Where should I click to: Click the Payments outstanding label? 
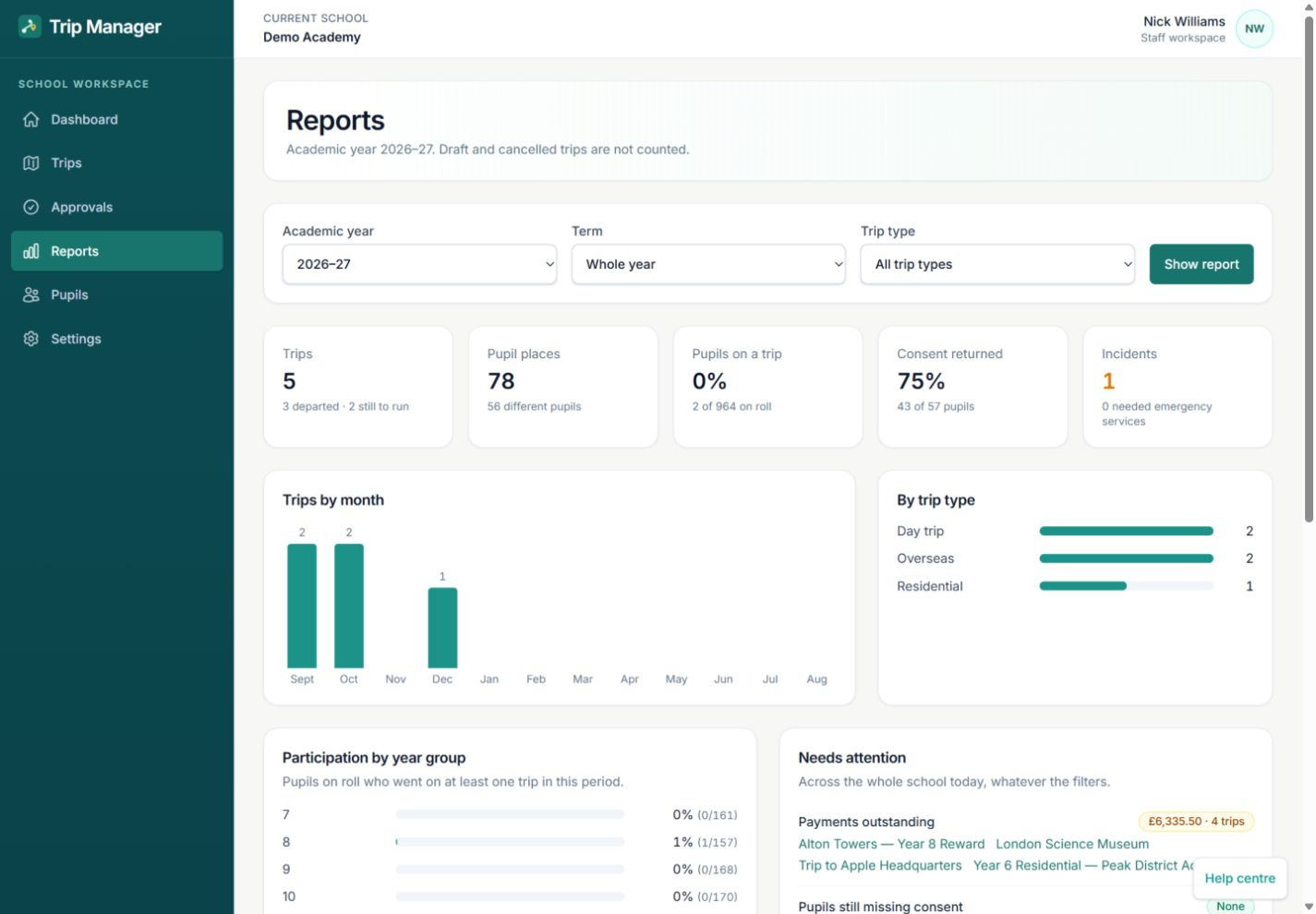pos(866,822)
